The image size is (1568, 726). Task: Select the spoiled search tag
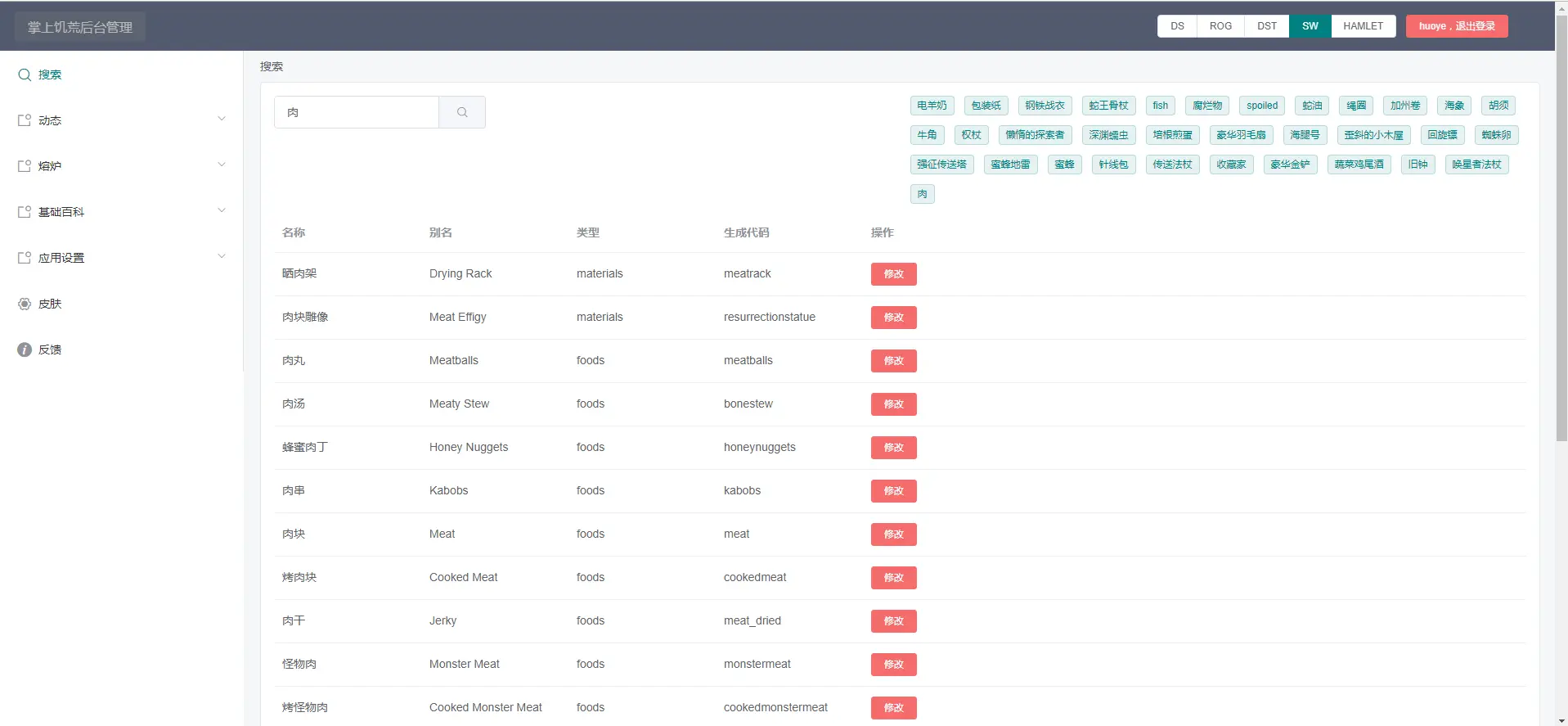coord(1262,106)
